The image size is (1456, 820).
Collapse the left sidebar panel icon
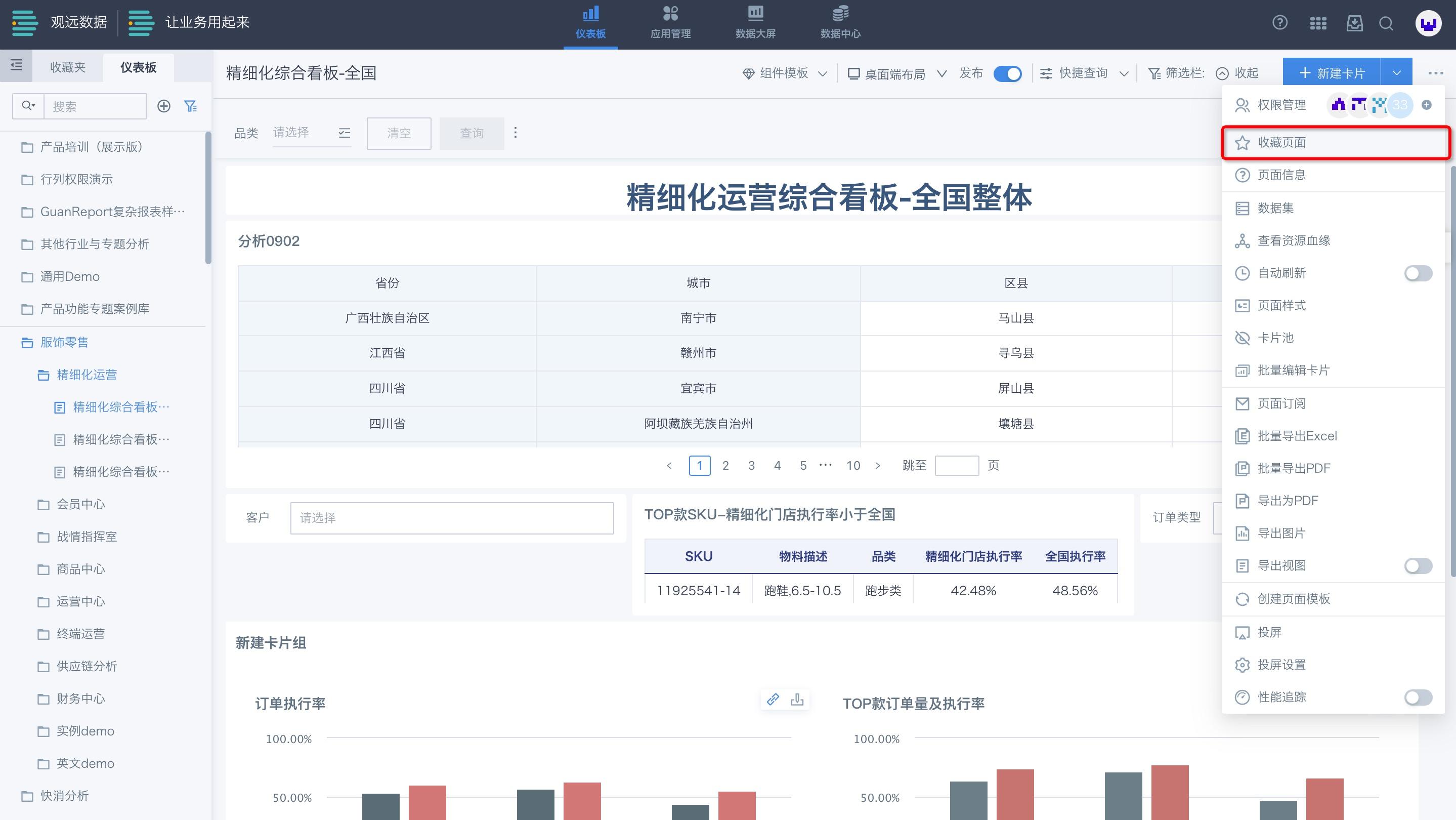[16, 66]
